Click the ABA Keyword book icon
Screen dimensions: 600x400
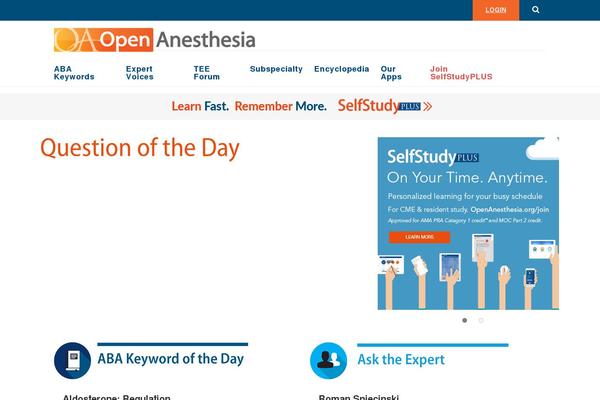tap(72, 360)
